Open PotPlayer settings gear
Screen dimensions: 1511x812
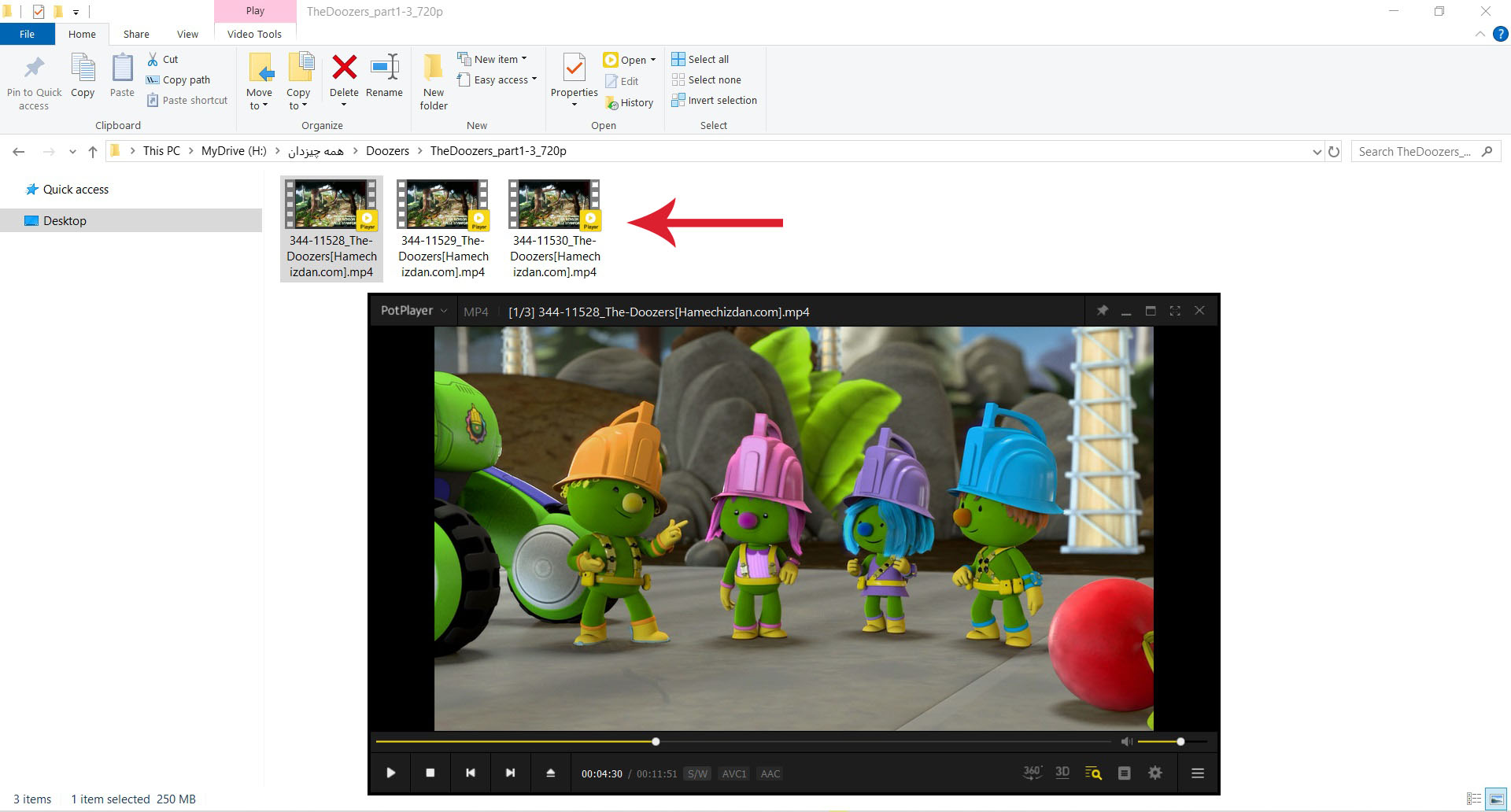click(x=1155, y=773)
